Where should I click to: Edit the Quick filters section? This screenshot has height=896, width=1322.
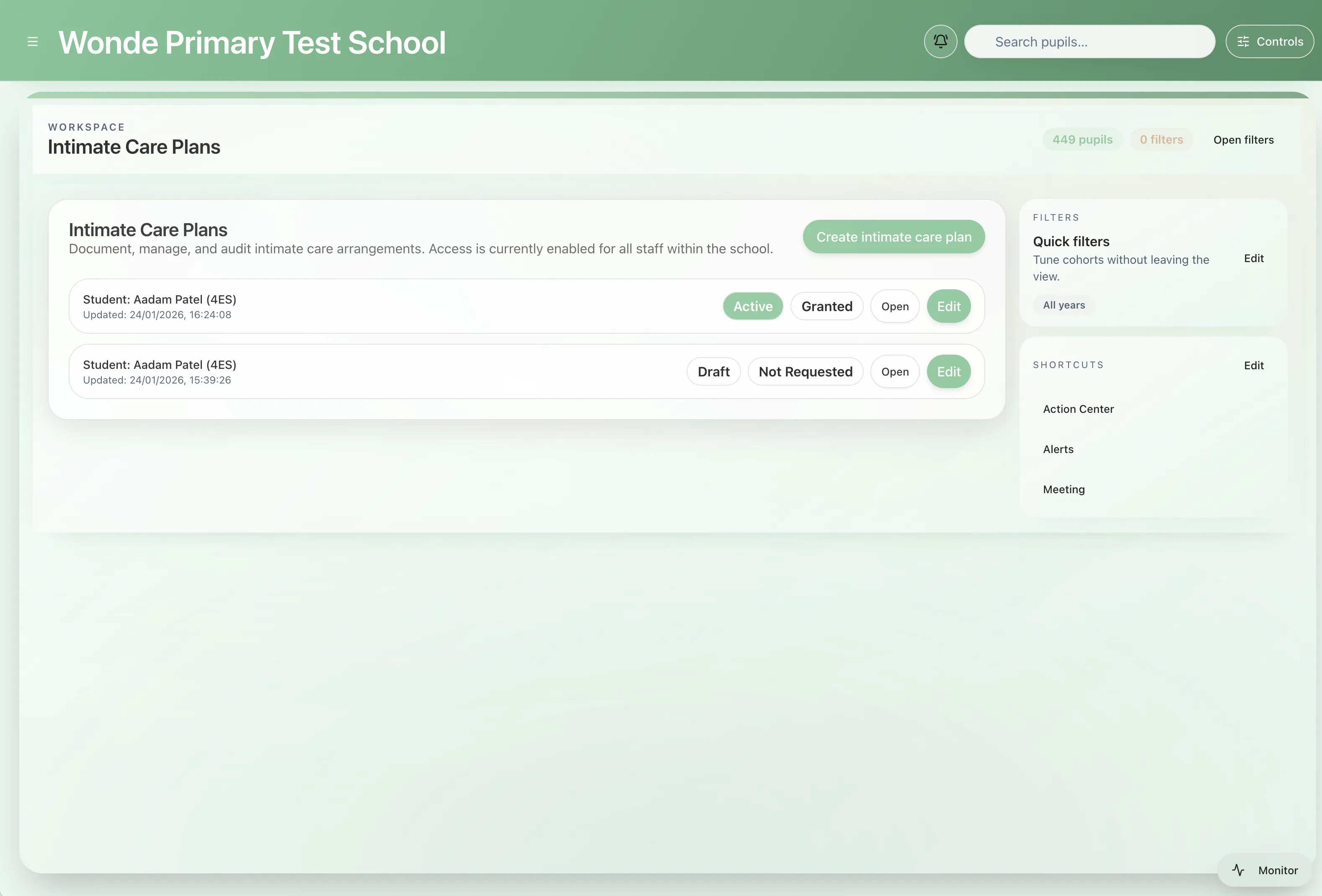pos(1253,259)
